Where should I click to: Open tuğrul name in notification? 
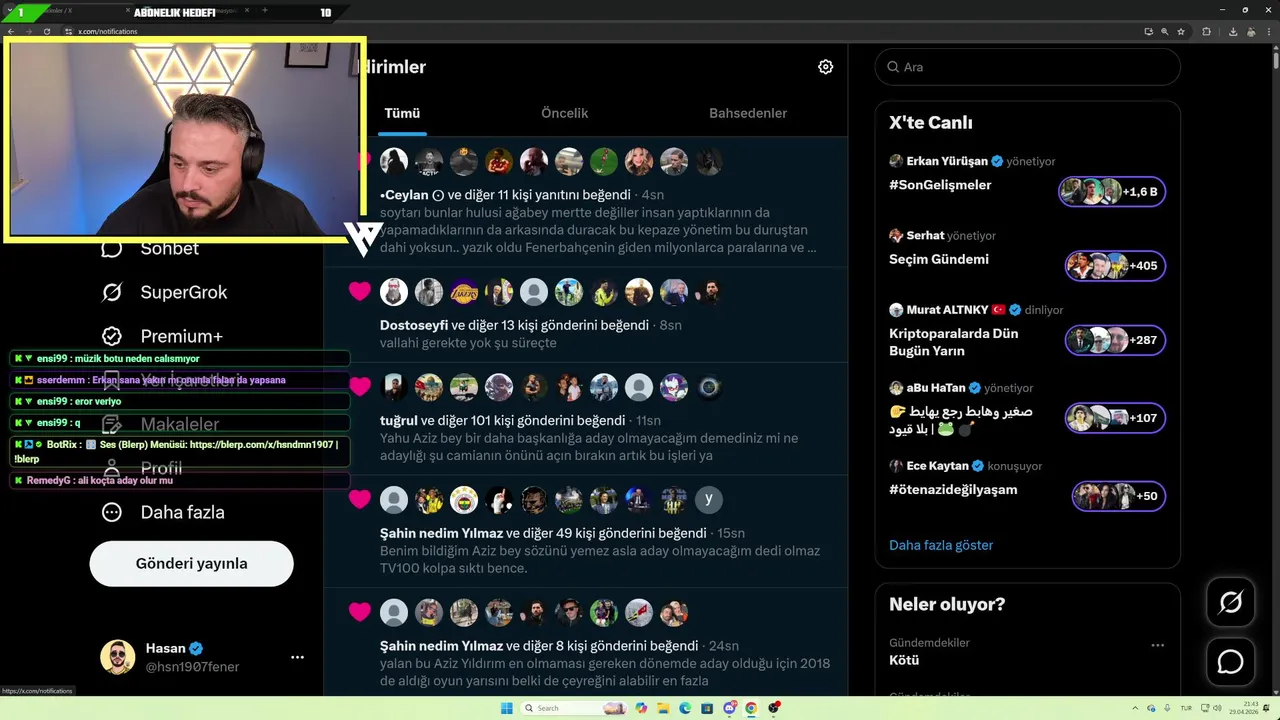point(398,420)
